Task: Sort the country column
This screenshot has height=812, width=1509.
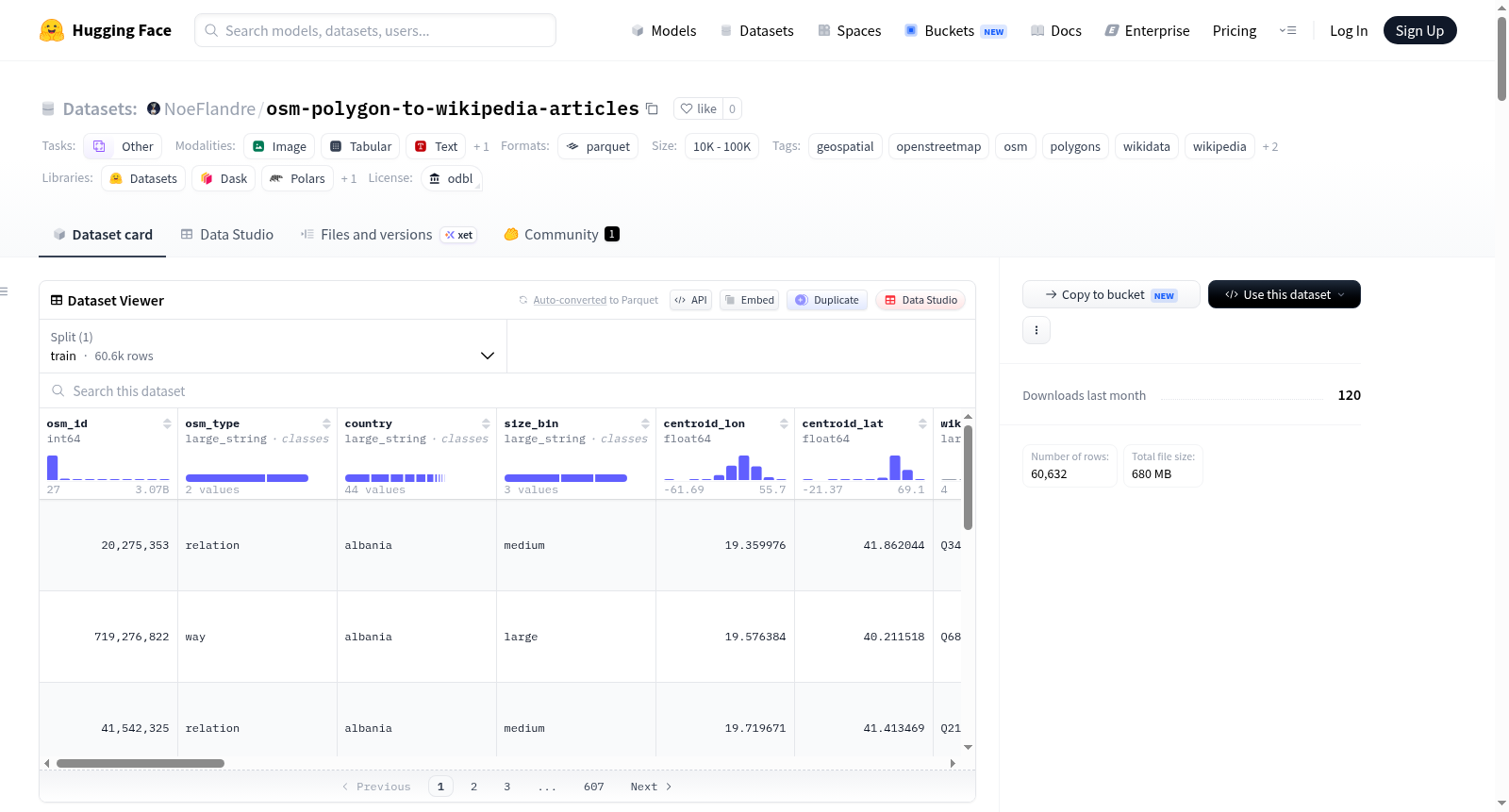Action: click(486, 423)
